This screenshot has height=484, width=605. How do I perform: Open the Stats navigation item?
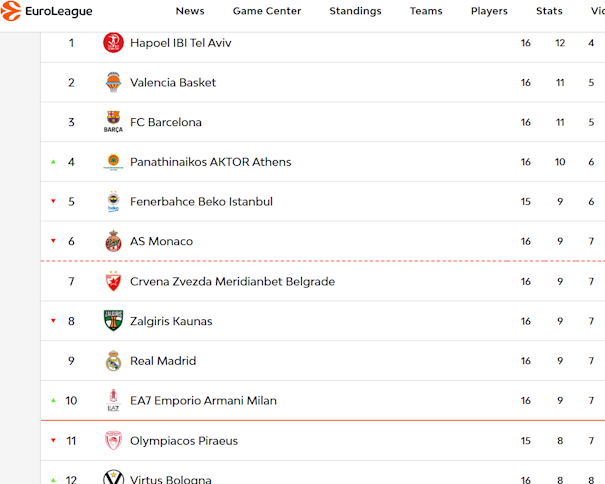click(549, 11)
